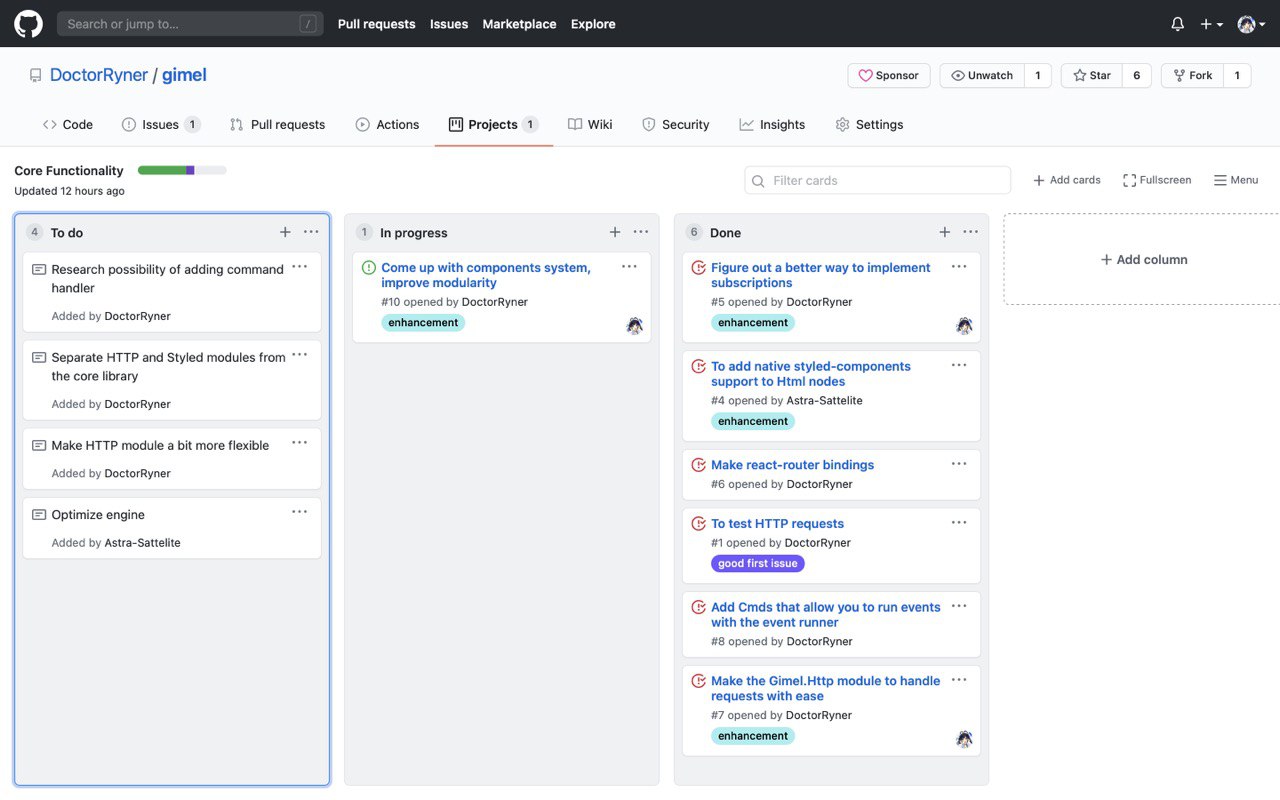
Task: Click assignee avatar on subscriptions card
Action: tap(964, 325)
